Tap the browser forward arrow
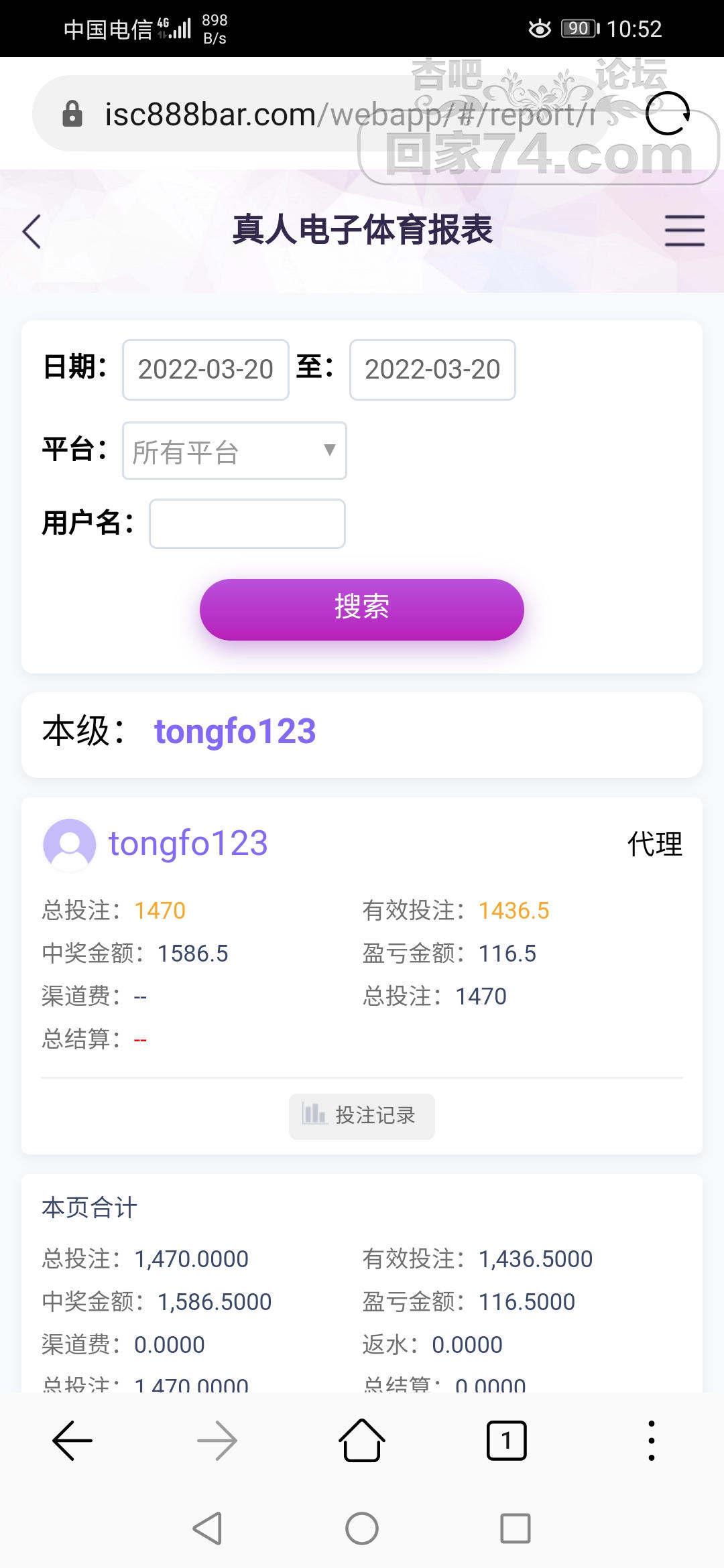This screenshot has height=1568, width=724. click(217, 1440)
